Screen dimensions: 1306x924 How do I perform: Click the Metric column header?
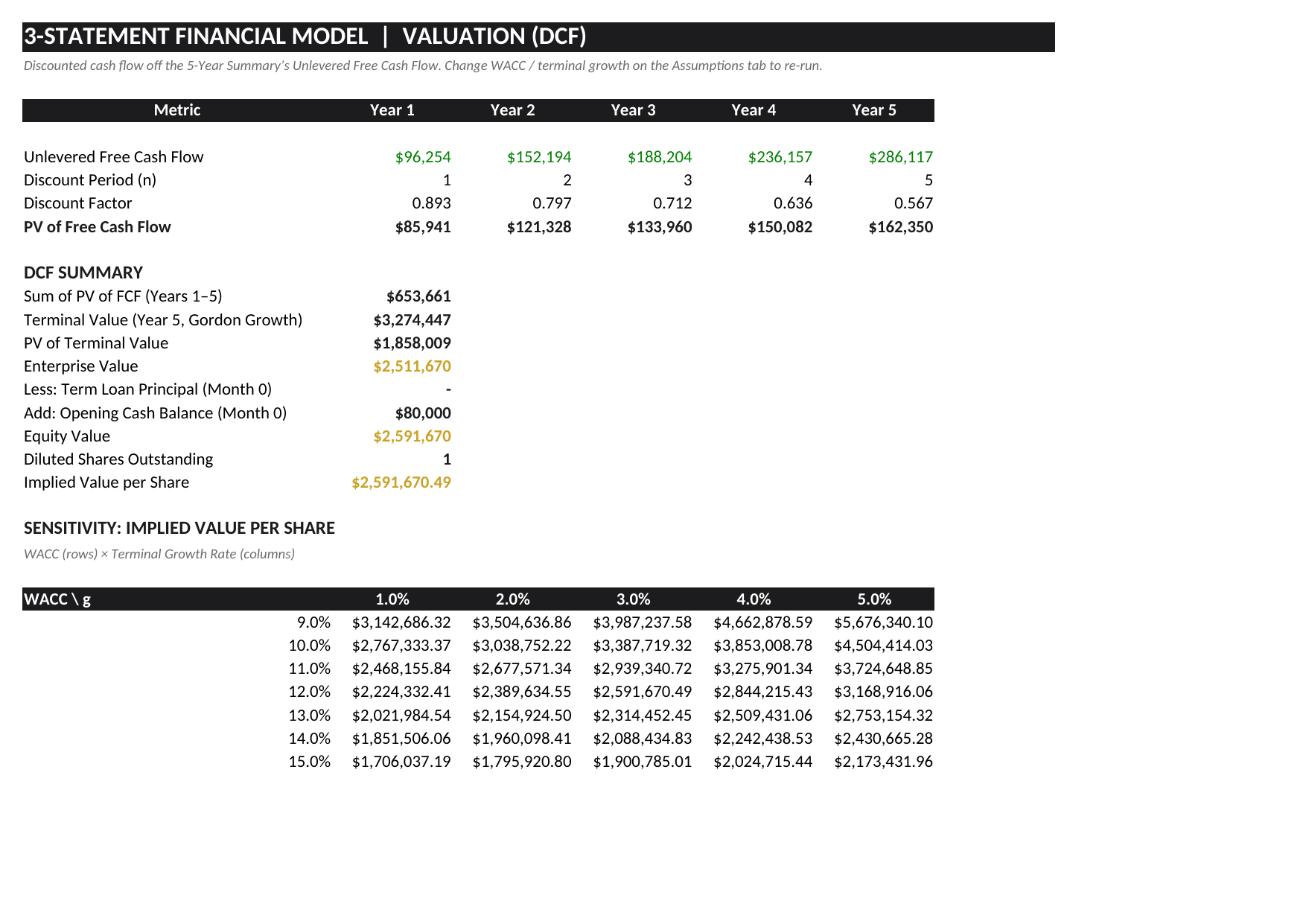click(177, 110)
